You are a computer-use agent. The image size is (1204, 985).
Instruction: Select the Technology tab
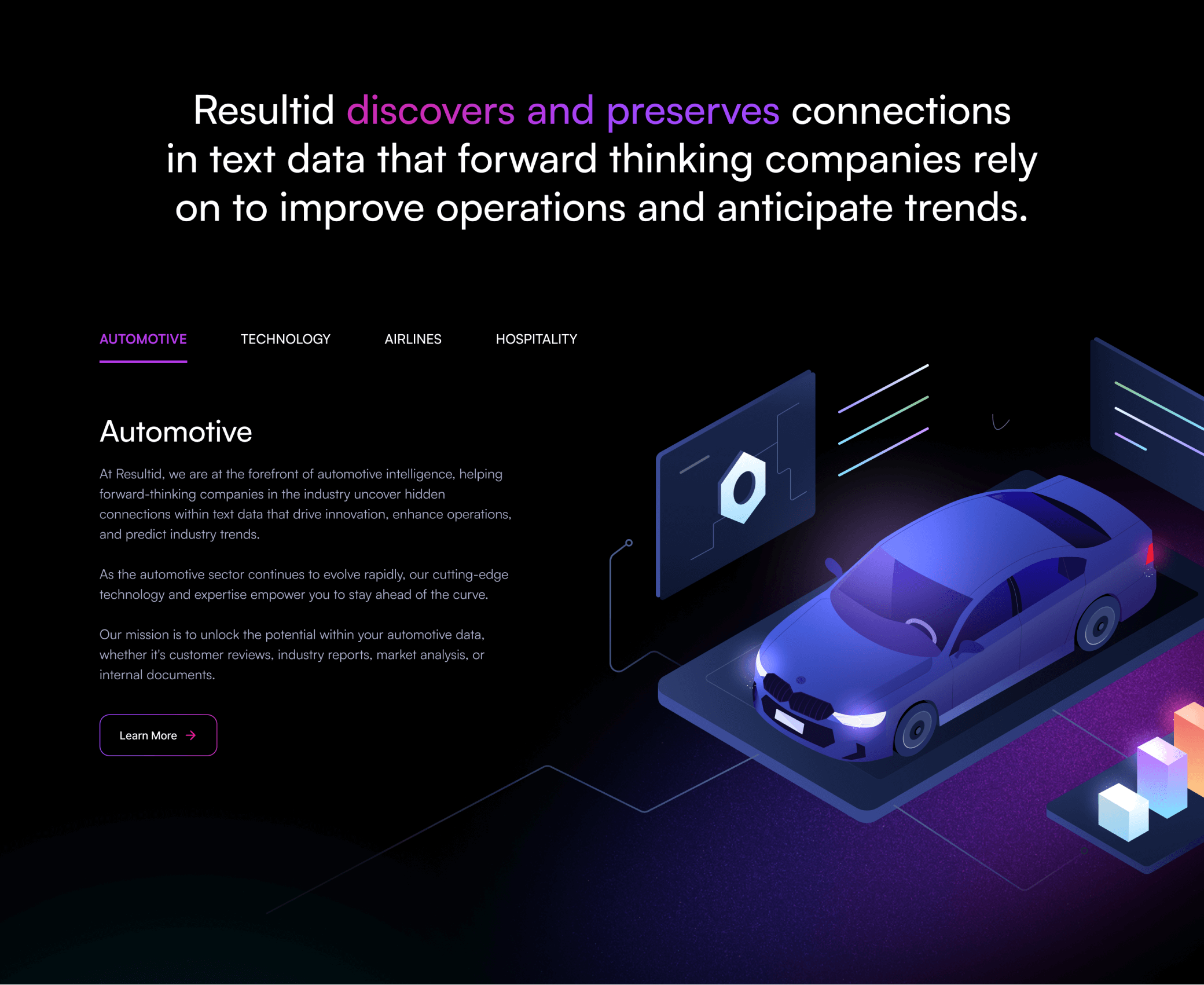pos(286,339)
